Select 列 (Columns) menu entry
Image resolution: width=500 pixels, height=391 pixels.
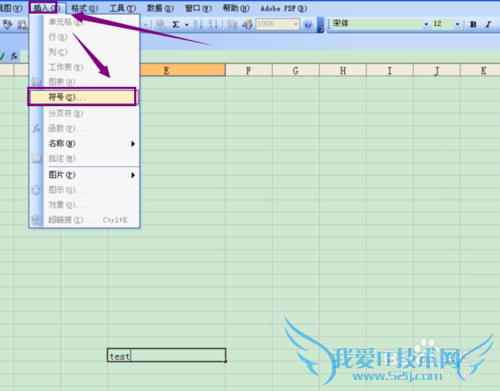(84, 52)
